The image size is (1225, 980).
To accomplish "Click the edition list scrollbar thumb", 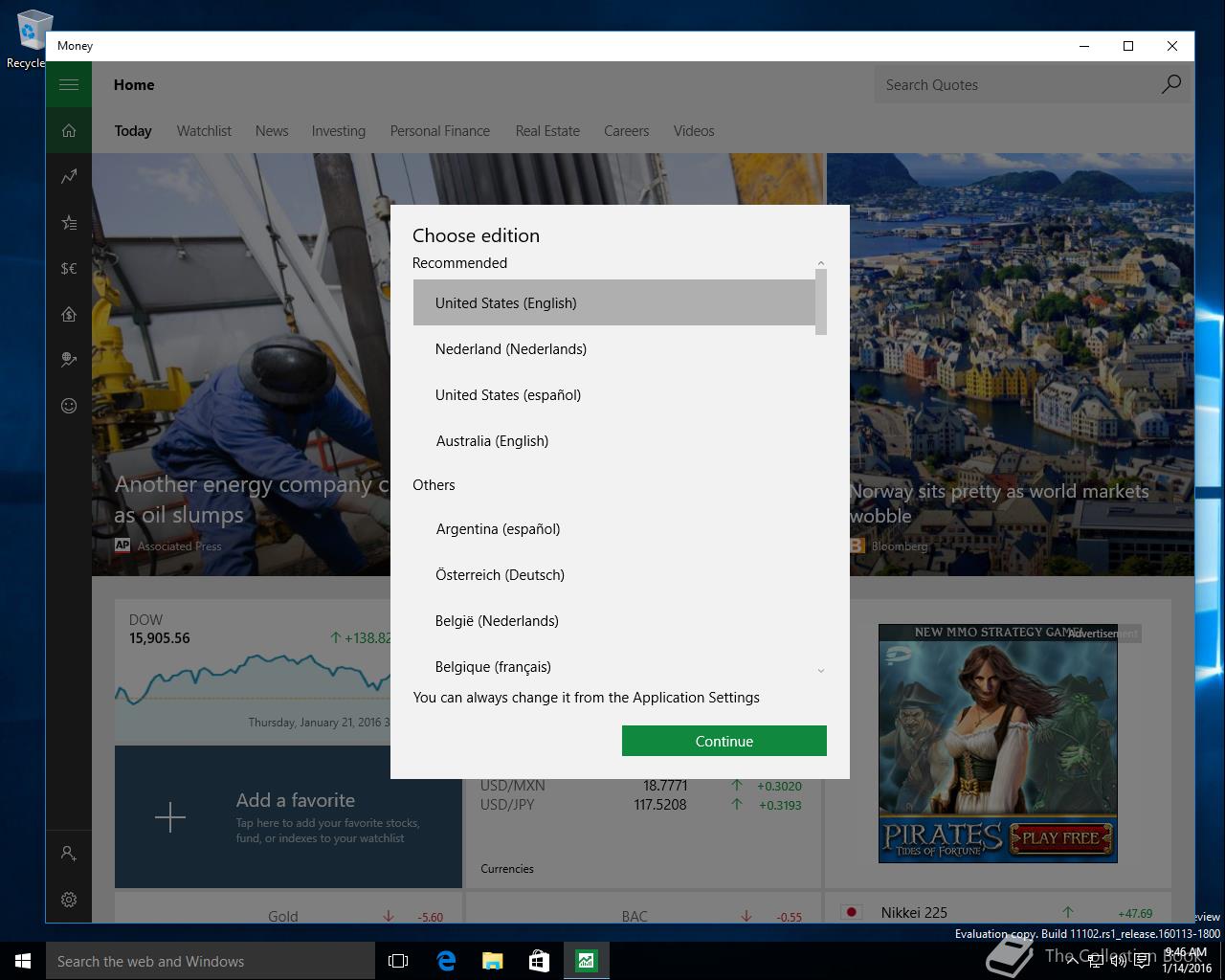I will (x=821, y=302).
